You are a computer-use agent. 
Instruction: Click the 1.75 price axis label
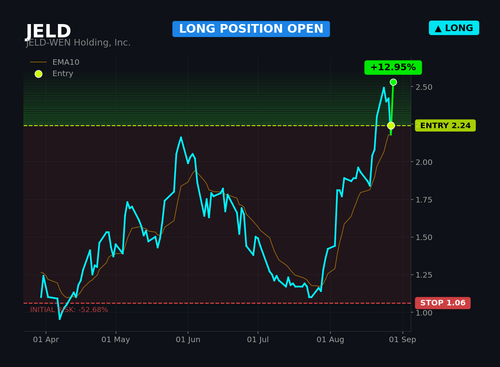pos(424,200)
